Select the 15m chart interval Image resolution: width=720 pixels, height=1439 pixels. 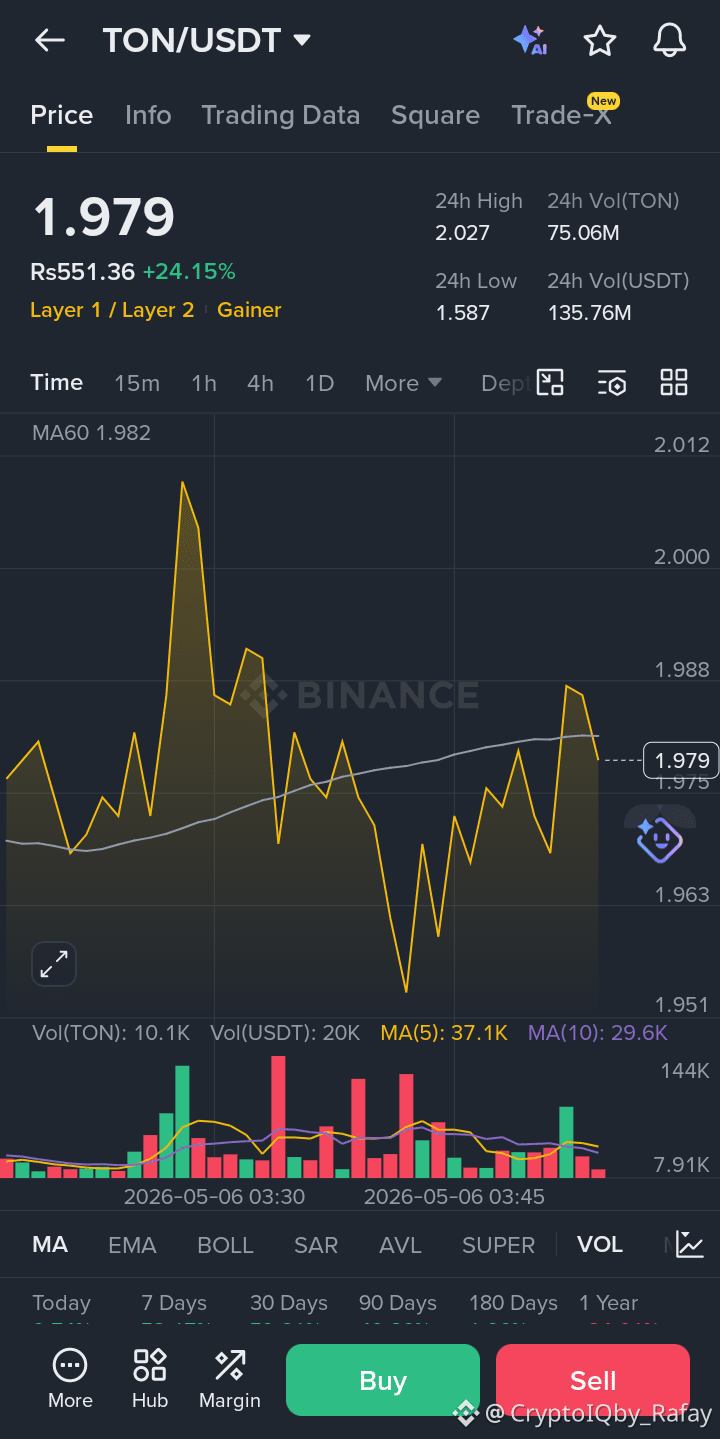tap(137, 383)
